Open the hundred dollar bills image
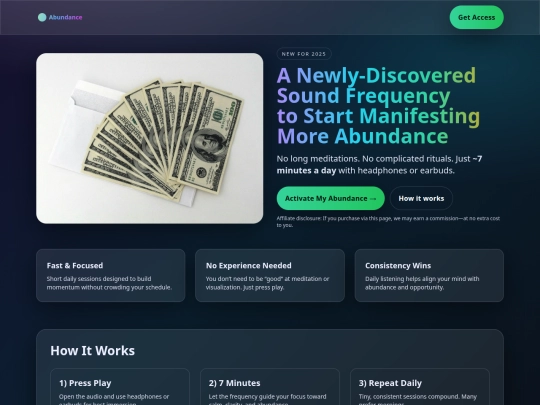 (150, 138)
